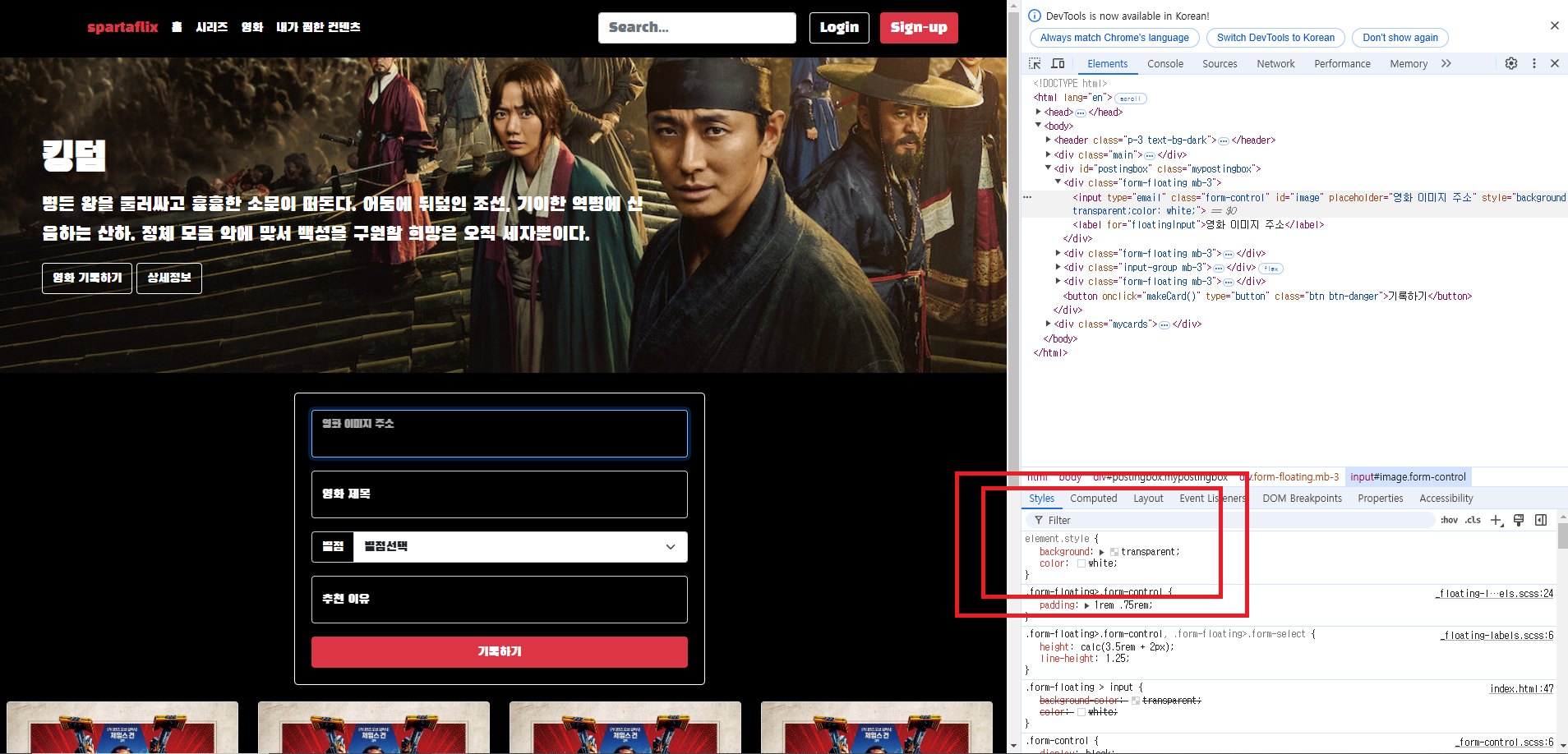1568x754 pixels.
Task: Click the 상세정보 banner button
Action: [169, 278]
